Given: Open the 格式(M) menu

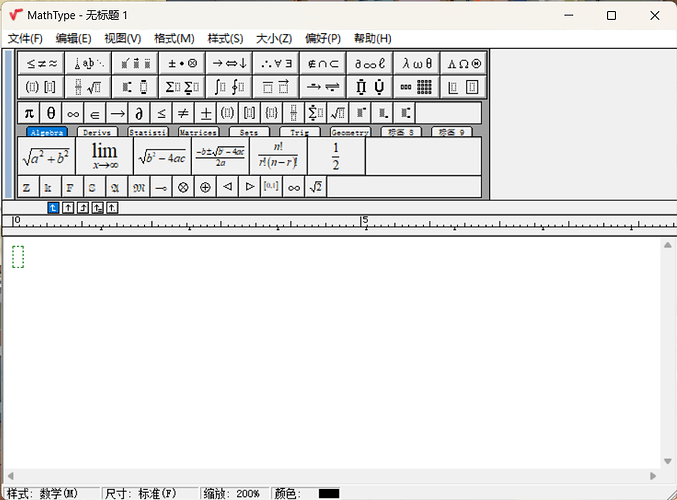Looking at the screenshot, I should pos(174,39).
